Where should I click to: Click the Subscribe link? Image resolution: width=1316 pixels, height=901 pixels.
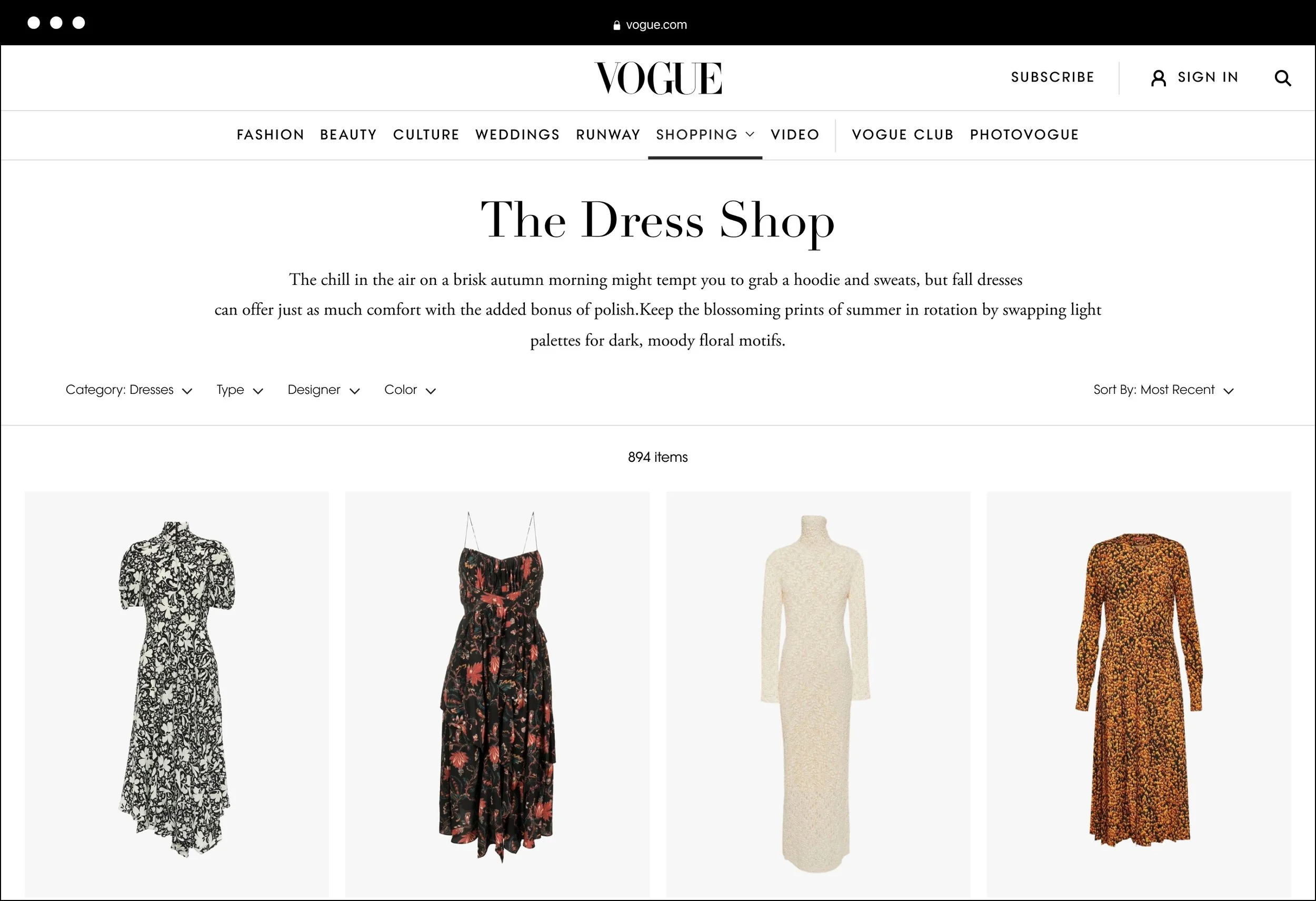[1053, 77]
